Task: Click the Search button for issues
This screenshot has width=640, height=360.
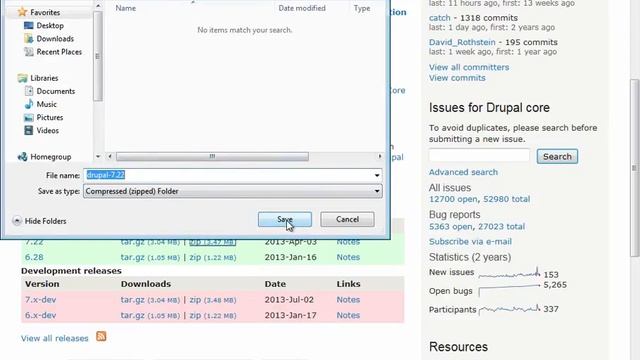Action: point(557,156)
